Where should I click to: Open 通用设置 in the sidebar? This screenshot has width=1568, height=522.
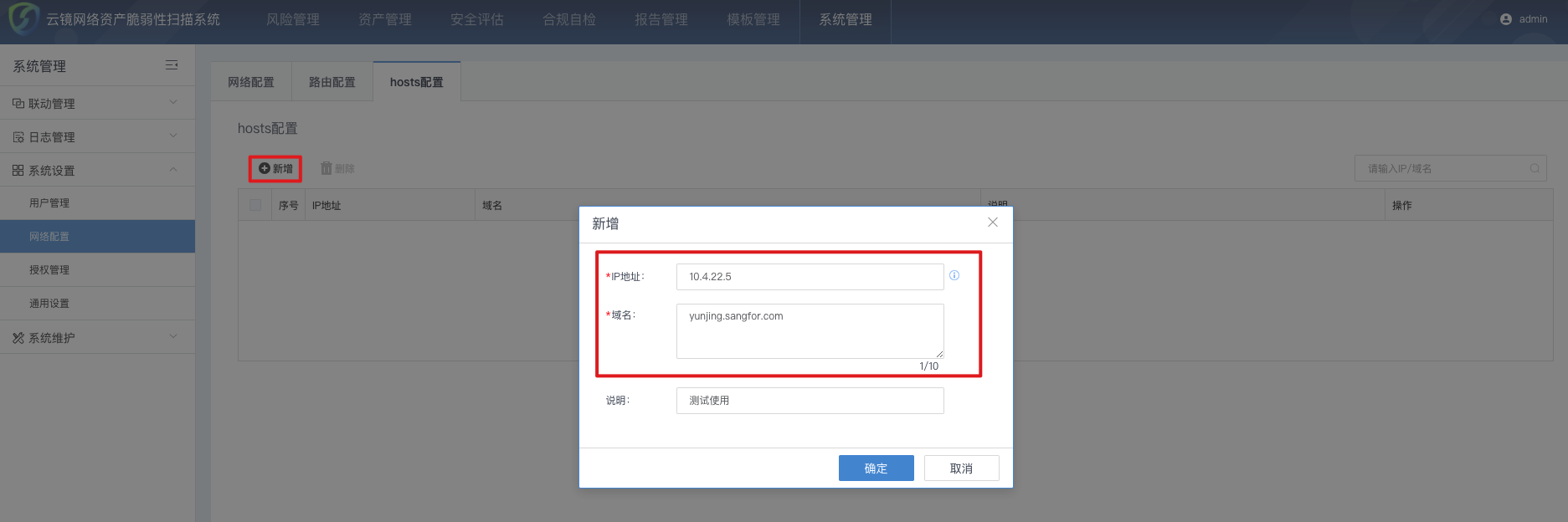[x=97, y=304]
